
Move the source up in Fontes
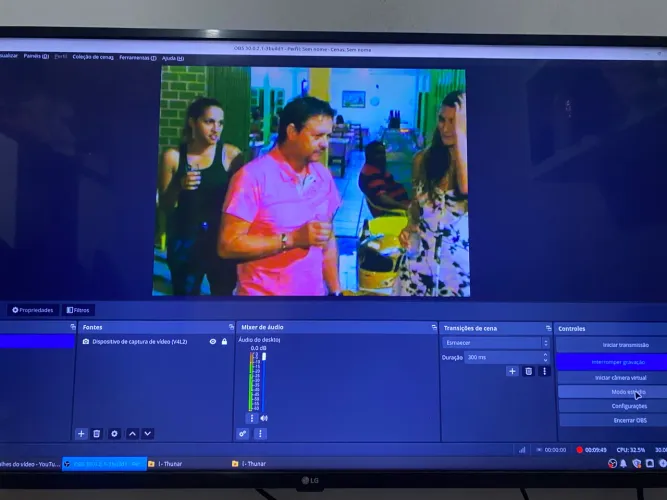[132, 434]
